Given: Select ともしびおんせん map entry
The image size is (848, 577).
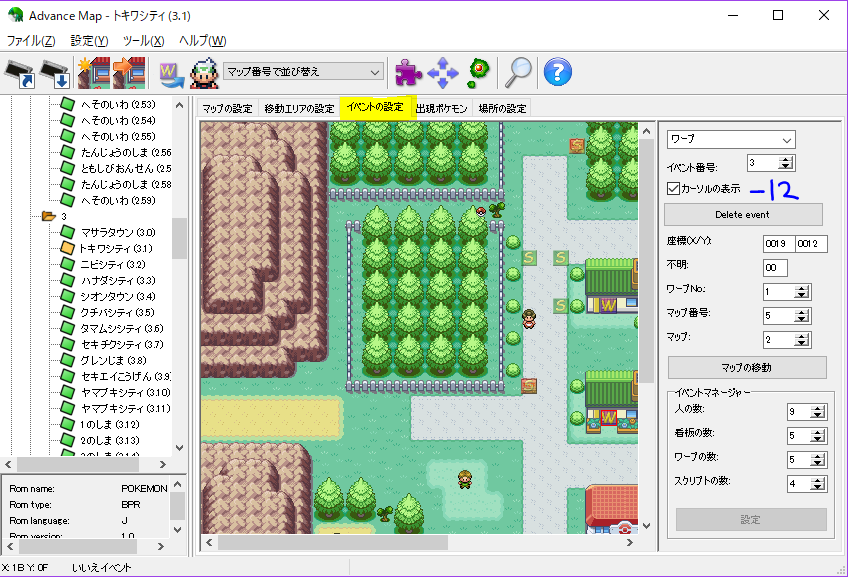Looking at the screenshot, I should [126, 169].
